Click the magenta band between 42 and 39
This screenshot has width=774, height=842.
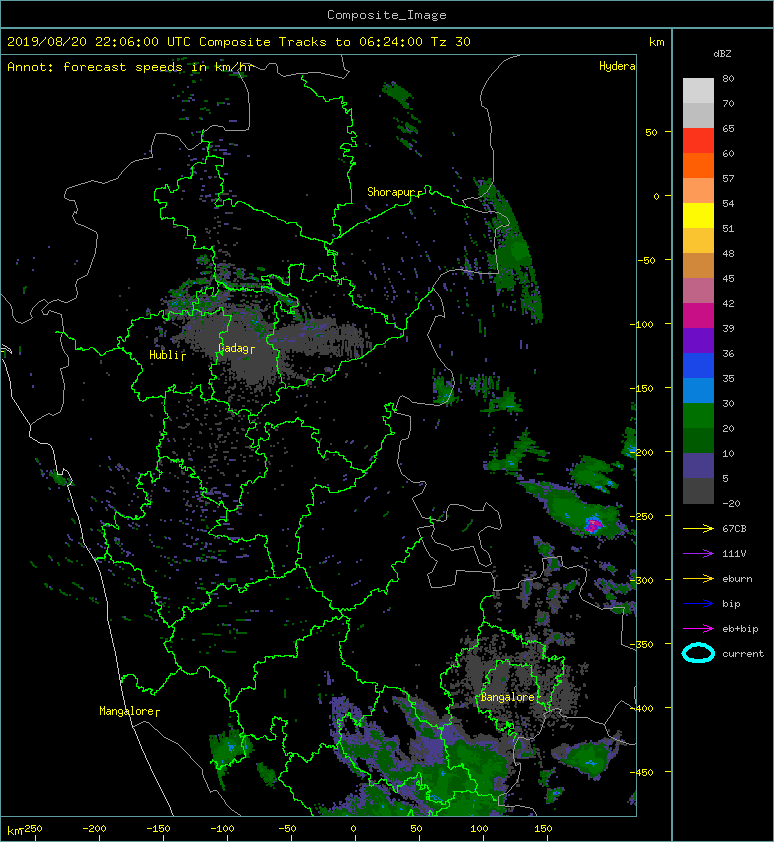pos(698,315)
